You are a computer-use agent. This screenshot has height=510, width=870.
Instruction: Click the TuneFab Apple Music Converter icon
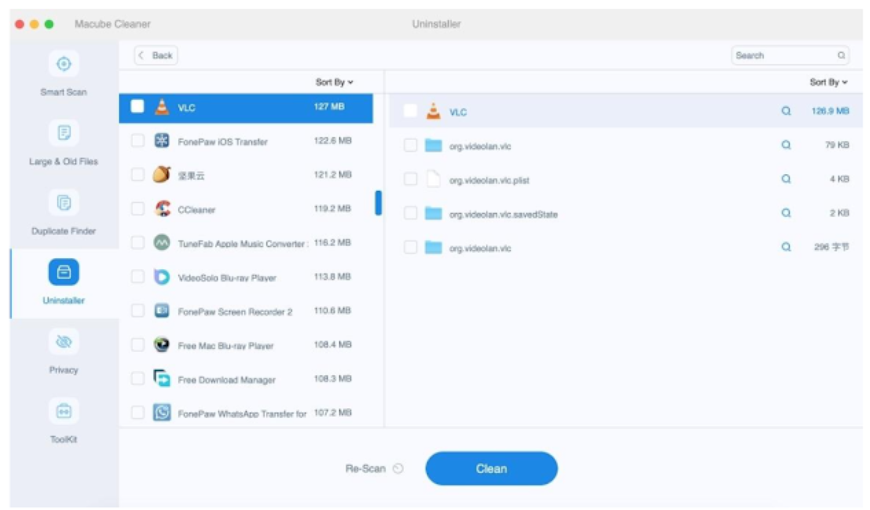click(161, 243)
